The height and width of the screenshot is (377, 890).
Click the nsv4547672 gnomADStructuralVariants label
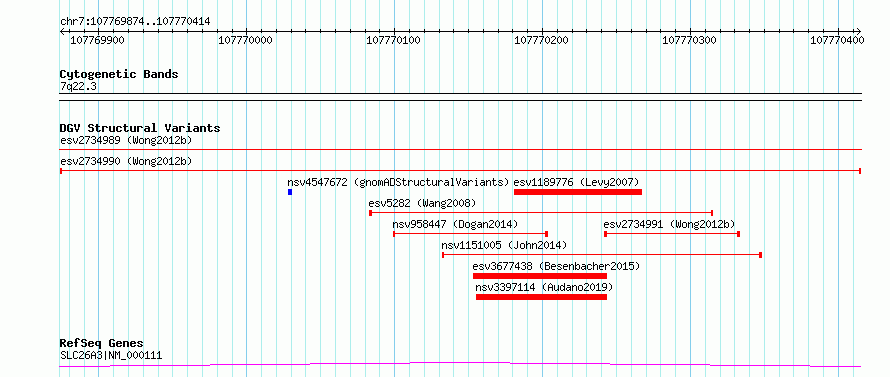tap(398, 182)
